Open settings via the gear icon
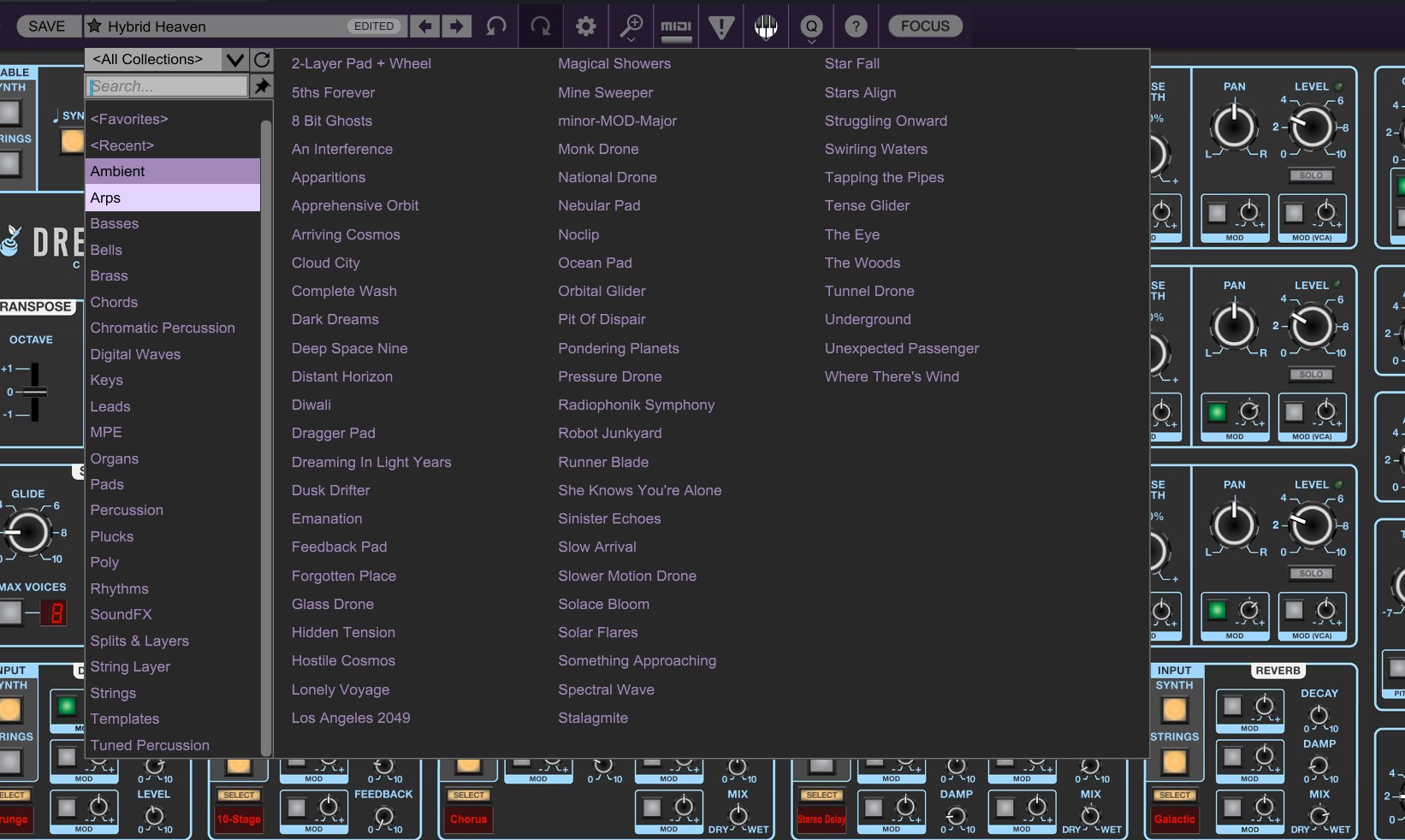Image resolution: width=1405 pixels, height=840 pixels. click(586, 26)
